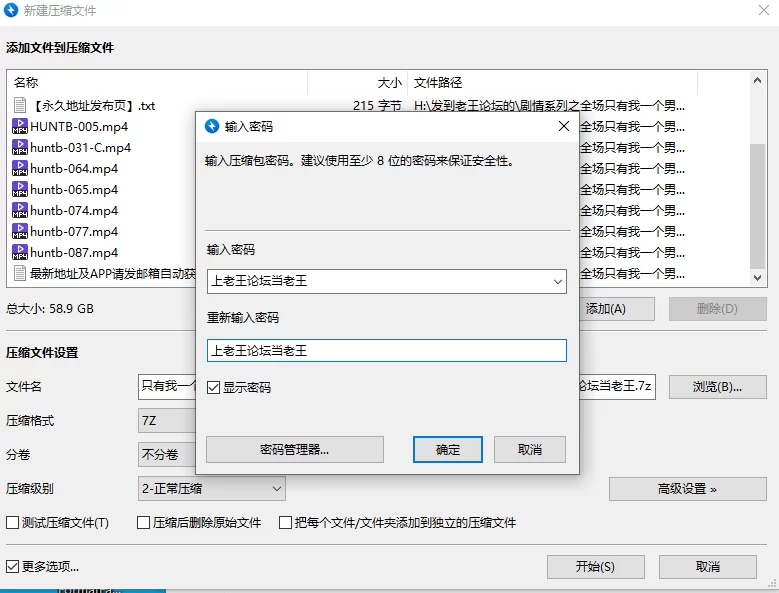Image resolution: width=779 pixels, height=593 pixels.
Task: Click the MP4 icon next to HUNTB-005.mp4
Action: point(20,126)
